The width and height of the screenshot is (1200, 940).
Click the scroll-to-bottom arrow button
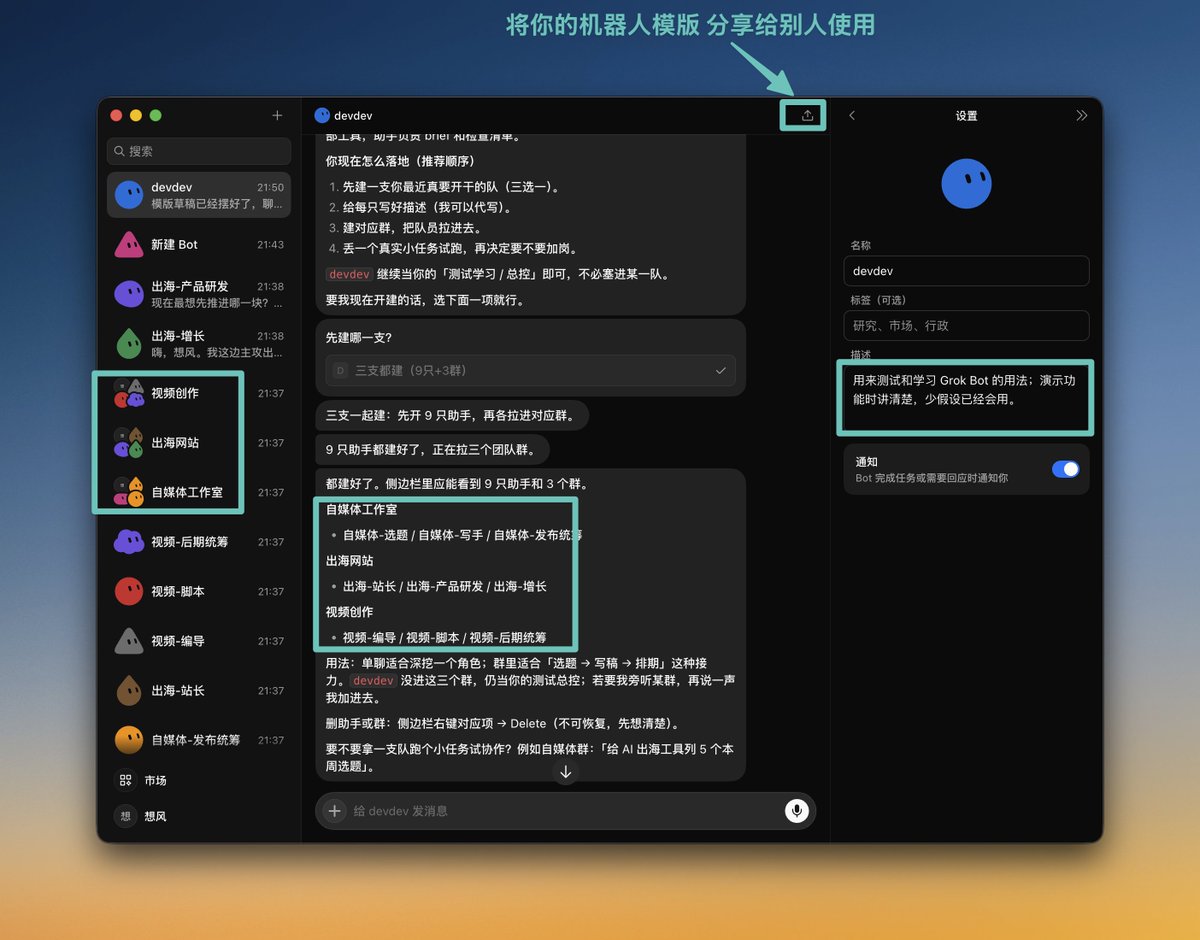566,772
